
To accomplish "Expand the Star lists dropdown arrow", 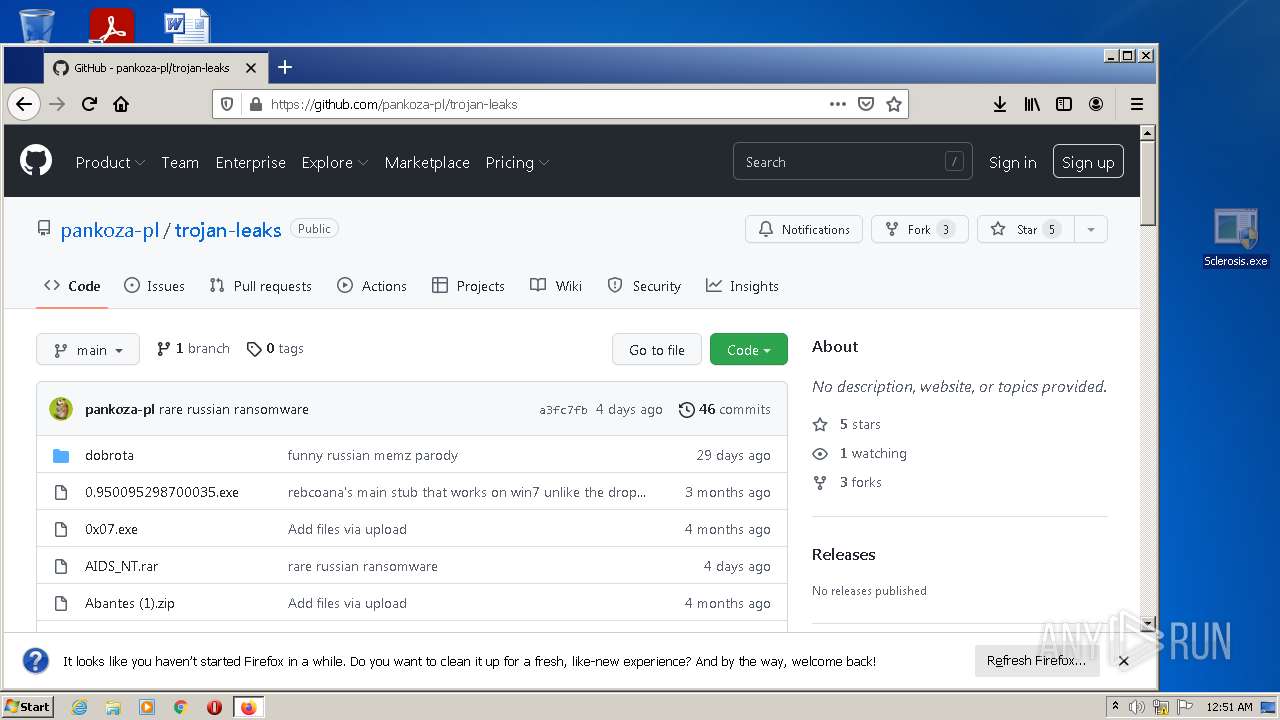I will click(x=1091, y=229).
